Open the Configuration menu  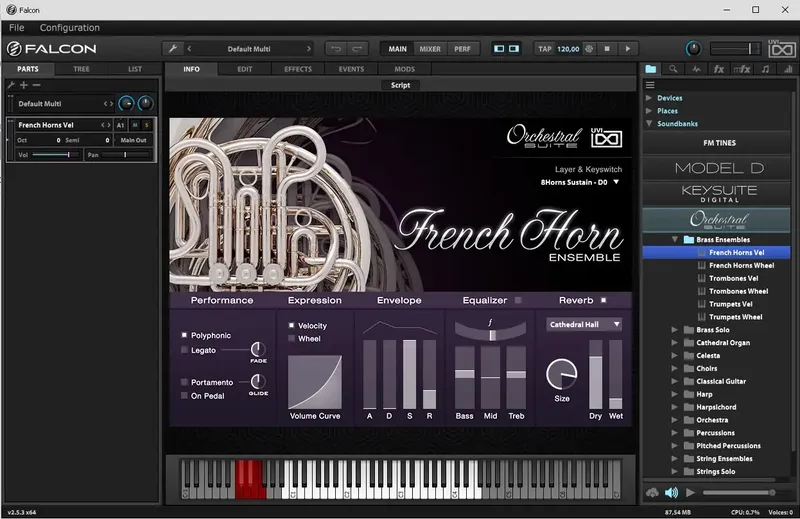click(x=69, y=28)
